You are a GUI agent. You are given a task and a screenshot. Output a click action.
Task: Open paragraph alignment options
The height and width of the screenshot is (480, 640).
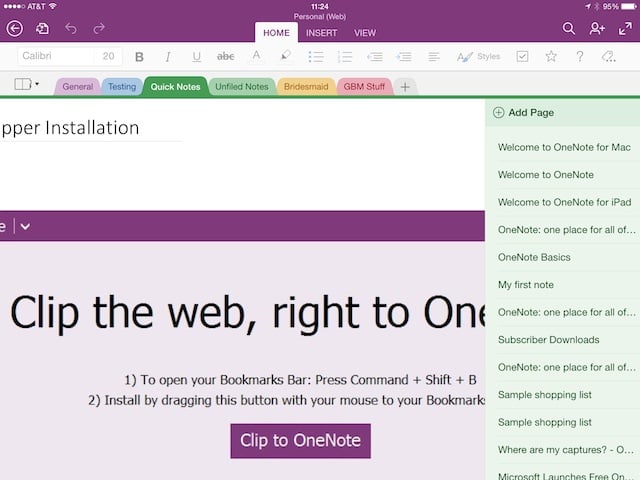tap(434, 57)
